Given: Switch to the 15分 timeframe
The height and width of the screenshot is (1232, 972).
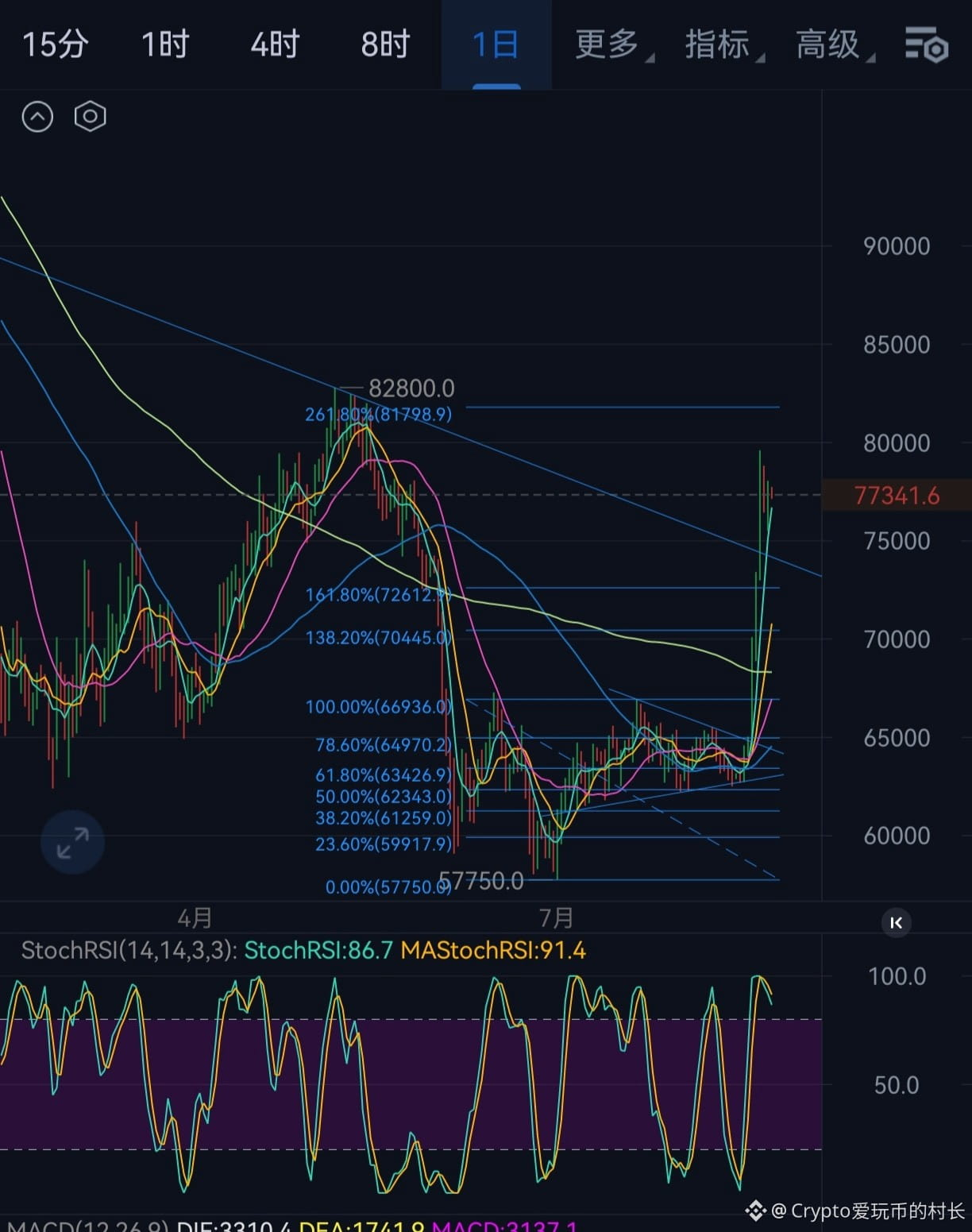Looking at the screenshot, I should pos(55,44).
